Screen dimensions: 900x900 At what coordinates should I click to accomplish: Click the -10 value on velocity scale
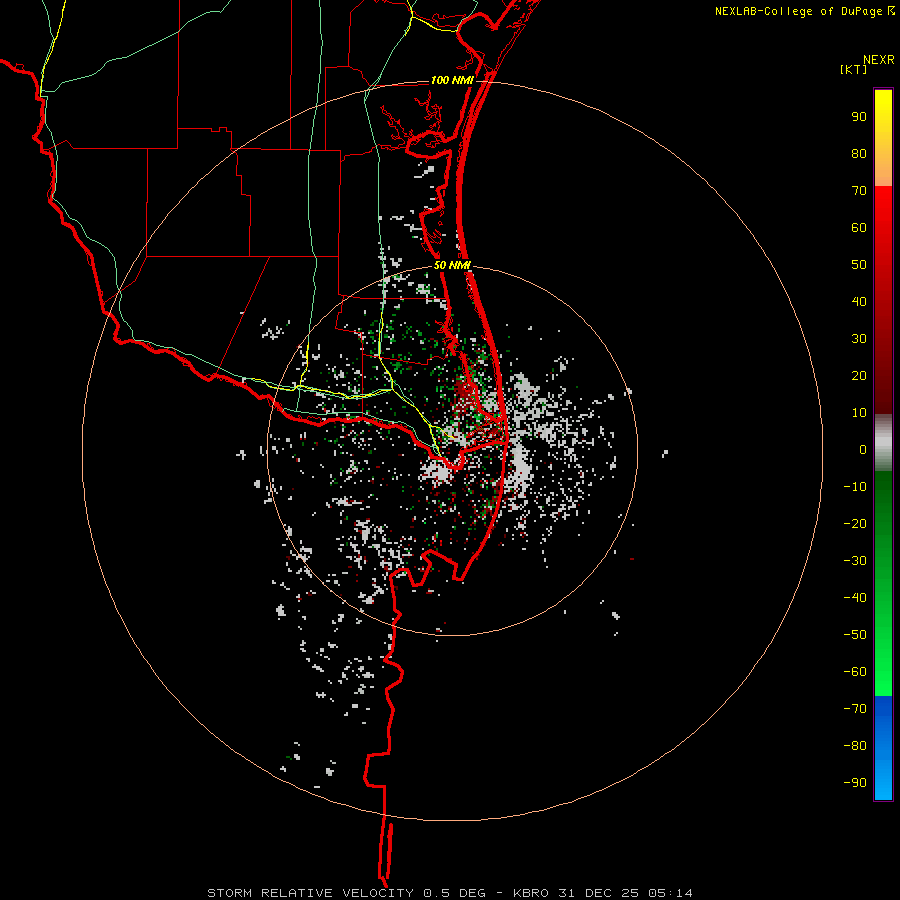click(x=855, y=487)
